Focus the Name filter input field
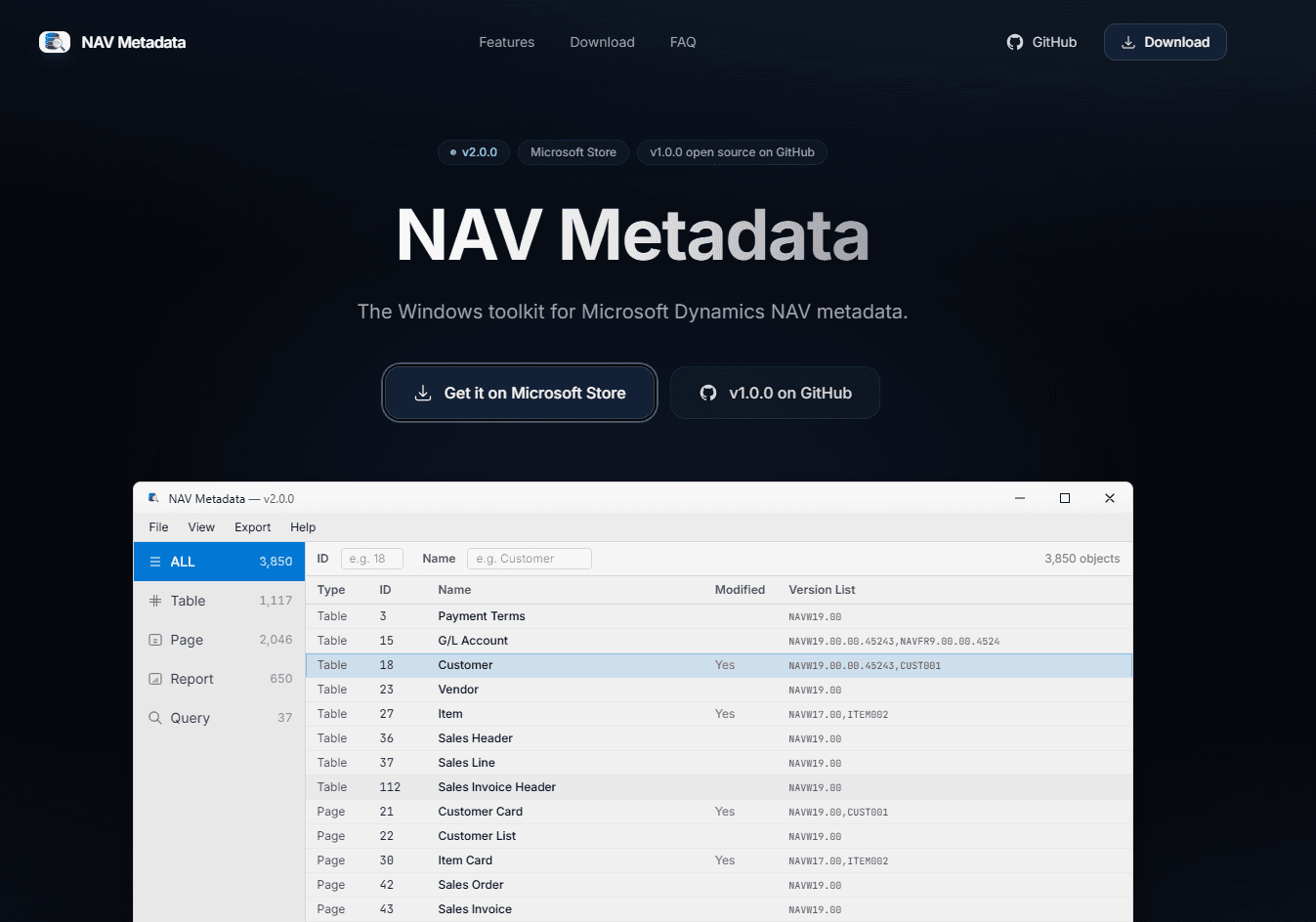The image size is (1316, 922). coord(529,559)
